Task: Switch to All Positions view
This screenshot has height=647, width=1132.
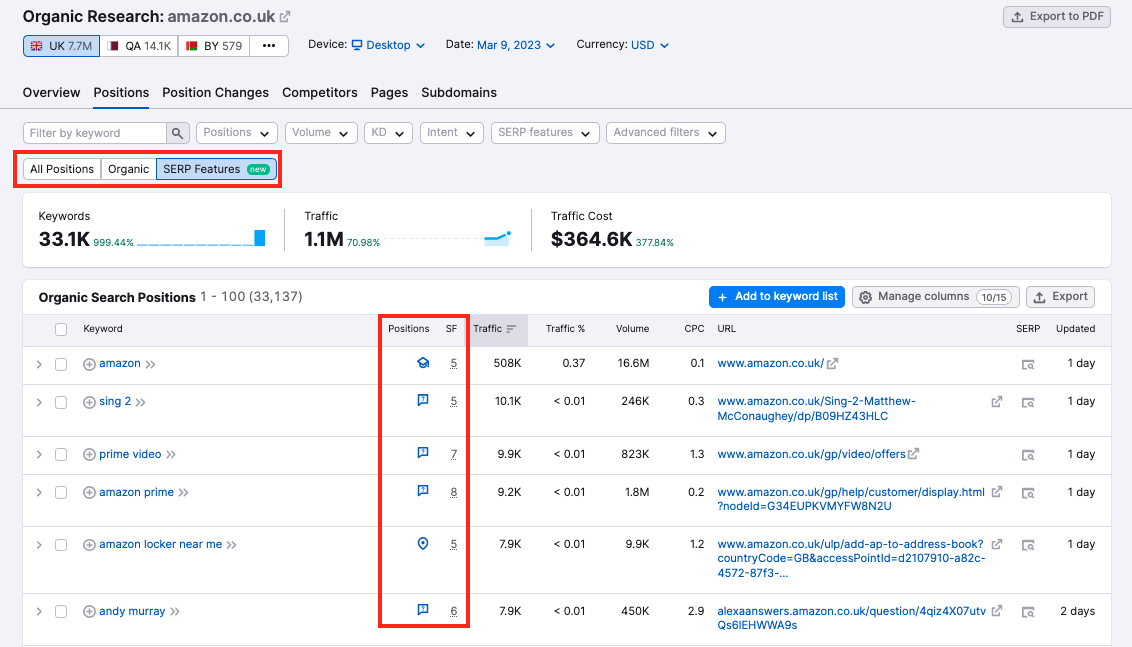Action: [x=62, y=169]
